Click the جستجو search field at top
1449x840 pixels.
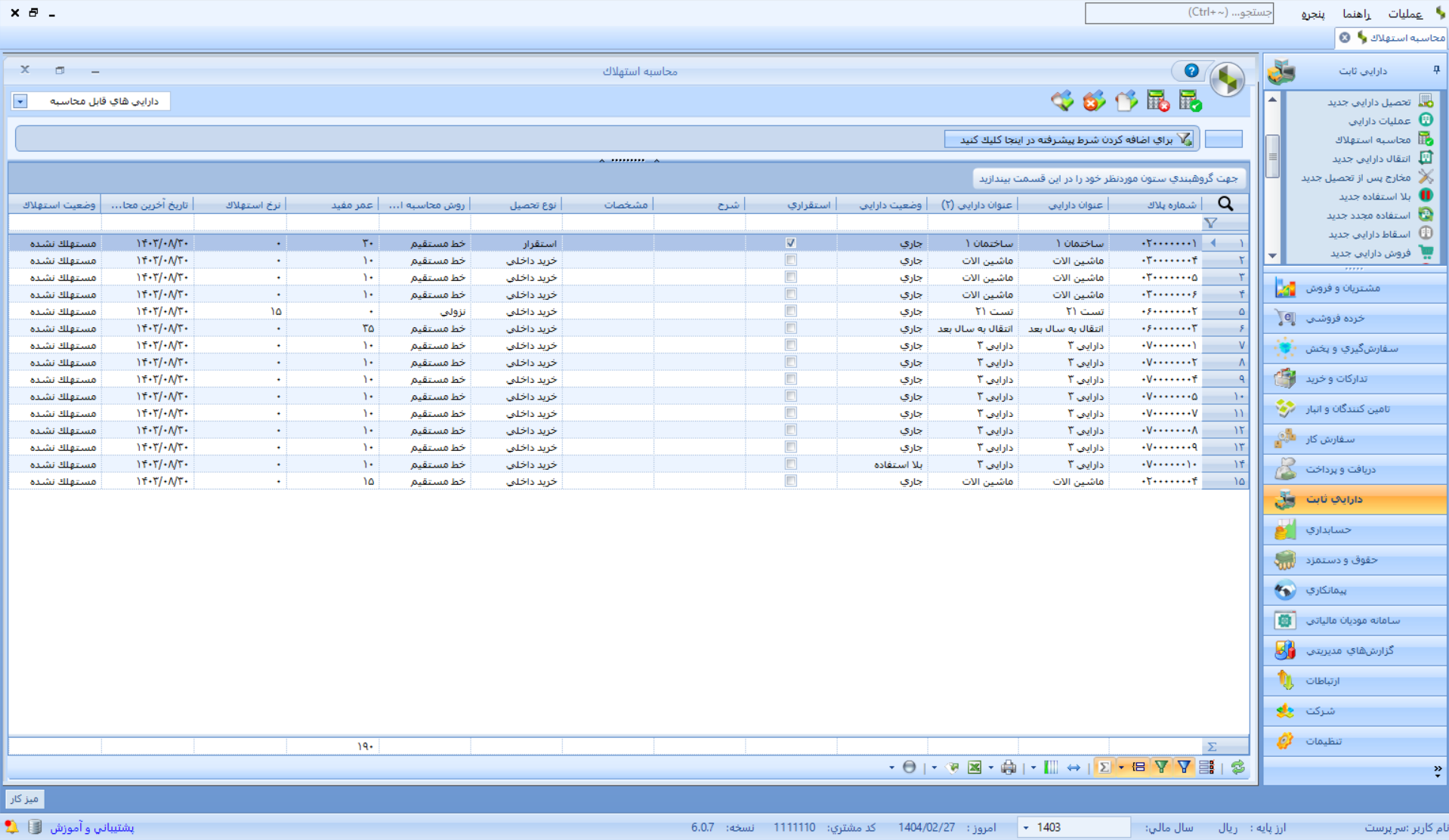pos(1179,13)
